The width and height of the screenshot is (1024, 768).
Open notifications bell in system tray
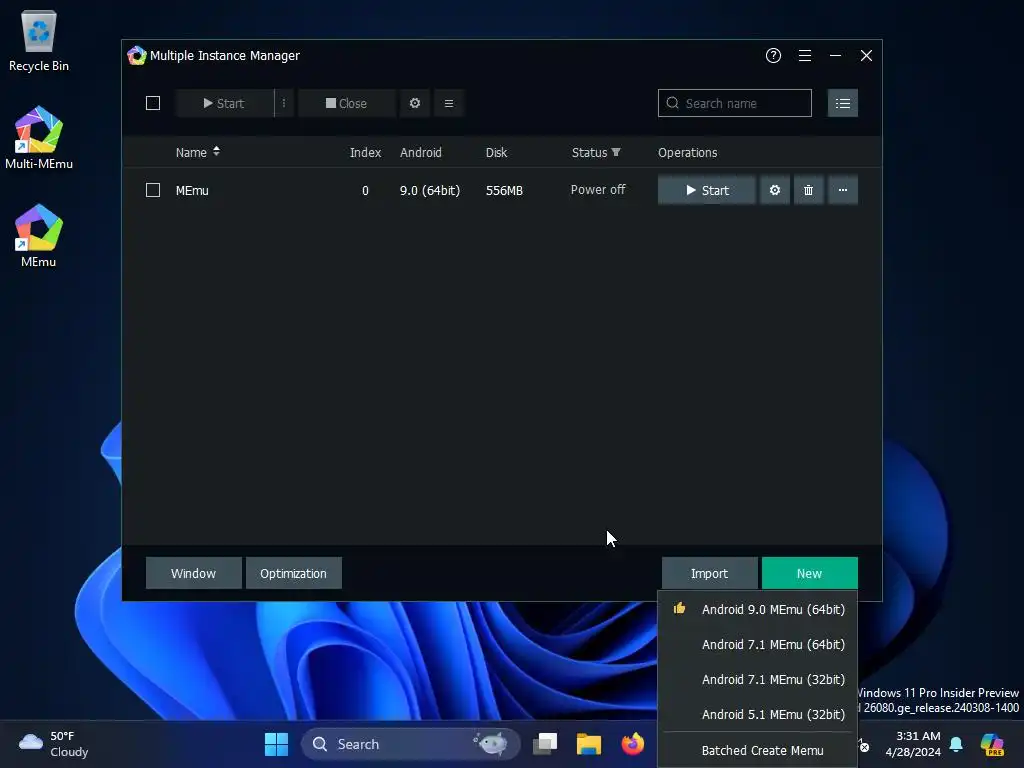(x=956, y=744)
